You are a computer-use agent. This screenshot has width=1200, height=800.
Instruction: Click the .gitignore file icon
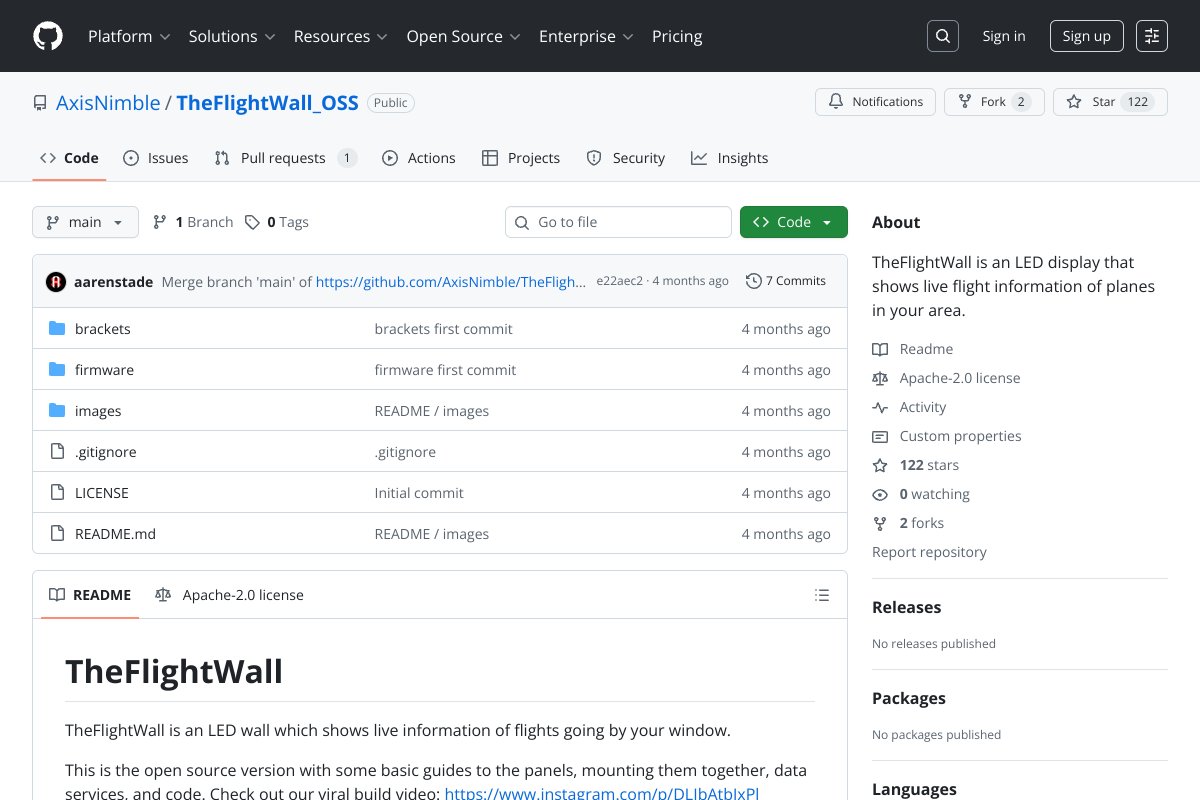point(57,451)
